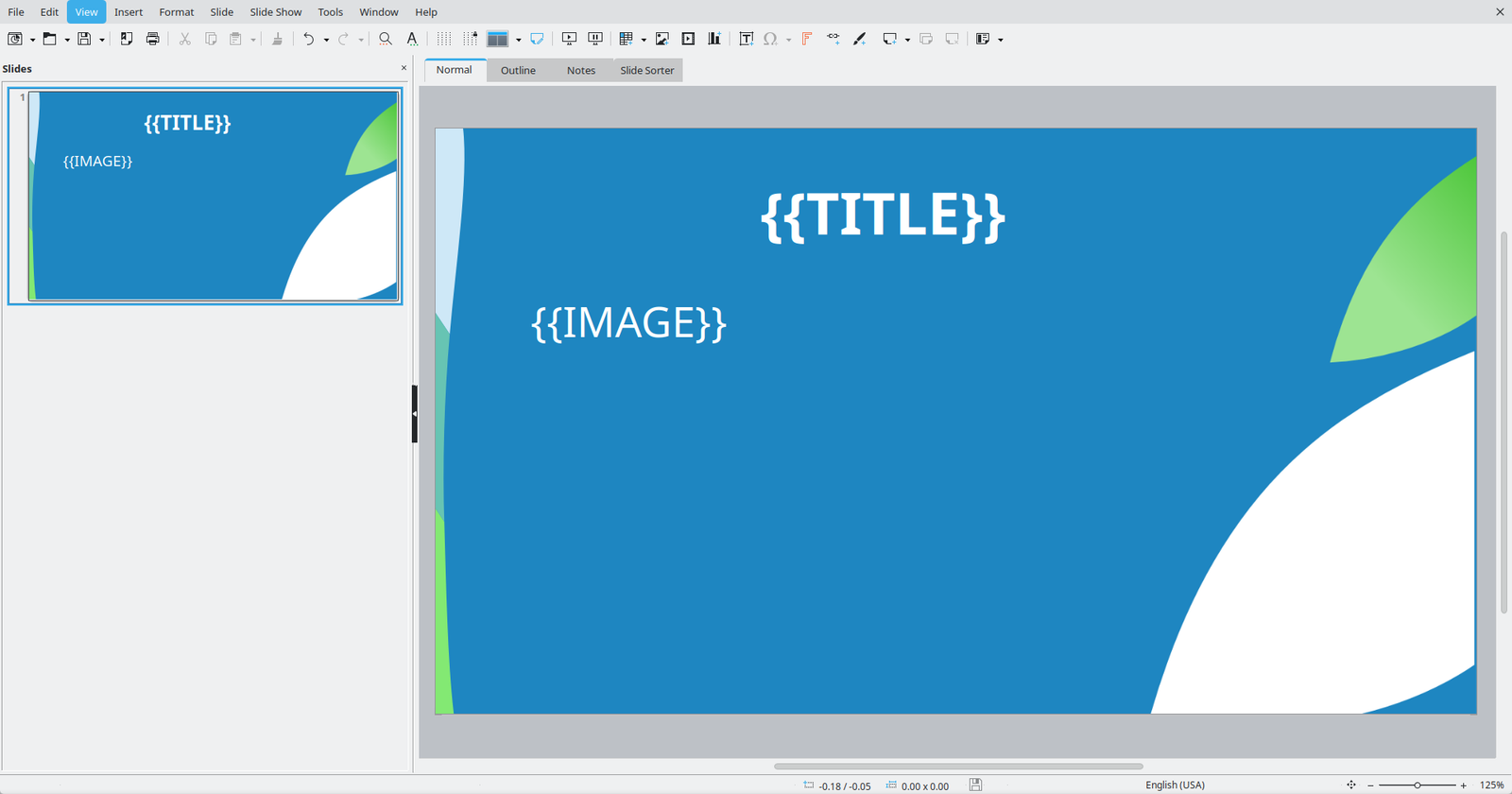Switch to the Slide Sorter tab
The width and height of the screenshot is (1512, 794).
coord(646,71)
